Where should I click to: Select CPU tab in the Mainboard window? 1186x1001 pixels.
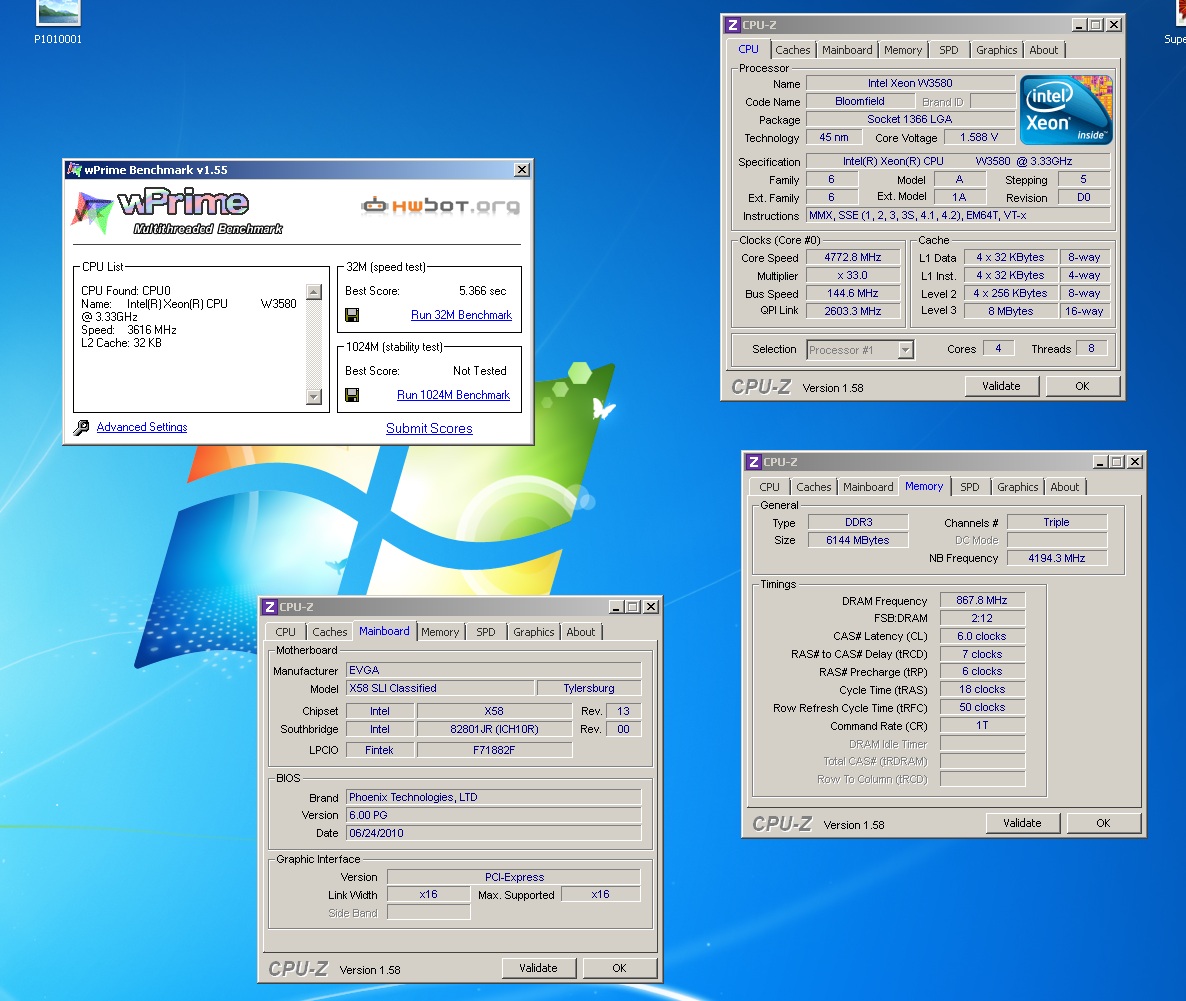285,633
